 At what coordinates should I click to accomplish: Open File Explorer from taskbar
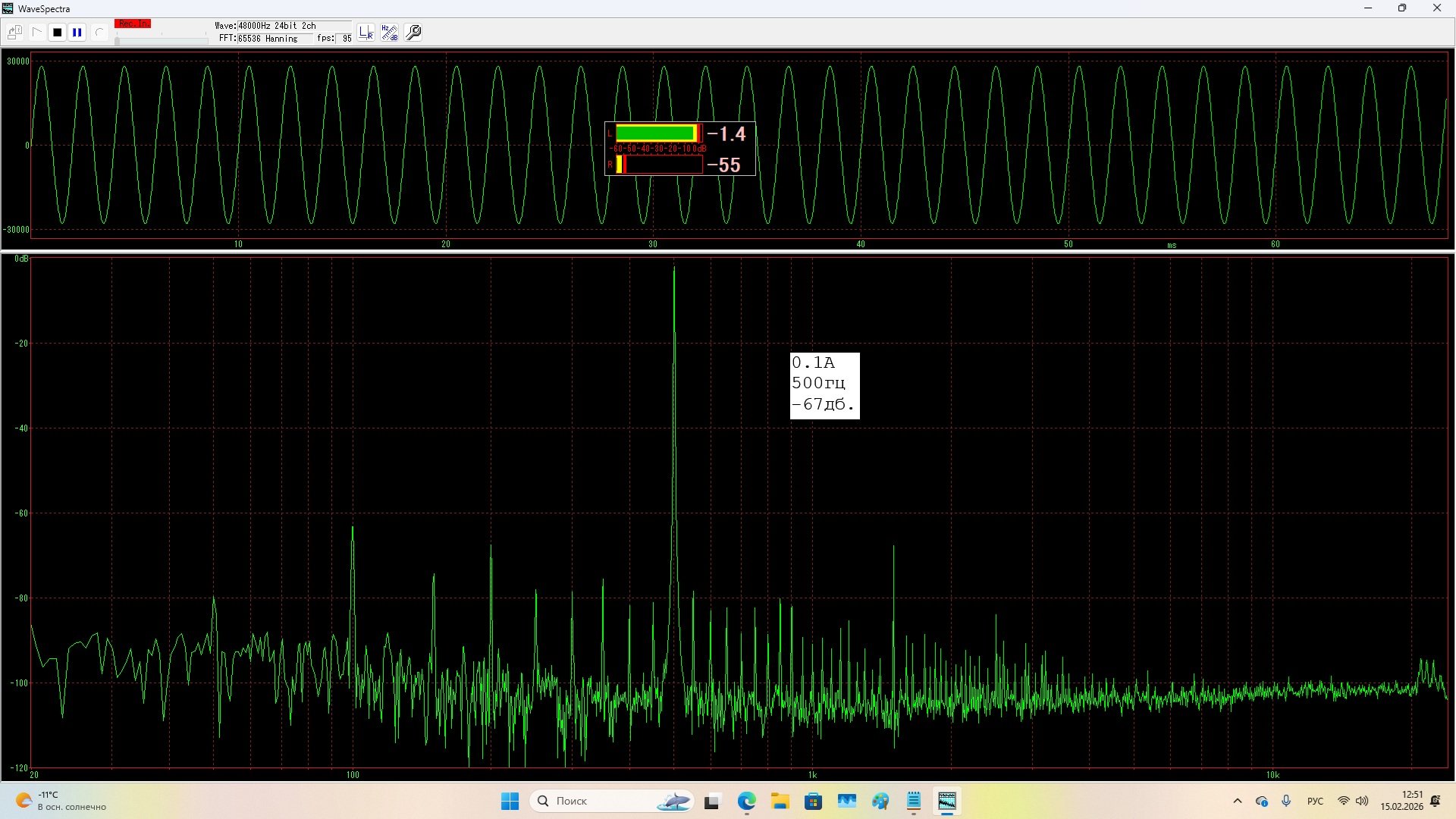click(780, 801)
